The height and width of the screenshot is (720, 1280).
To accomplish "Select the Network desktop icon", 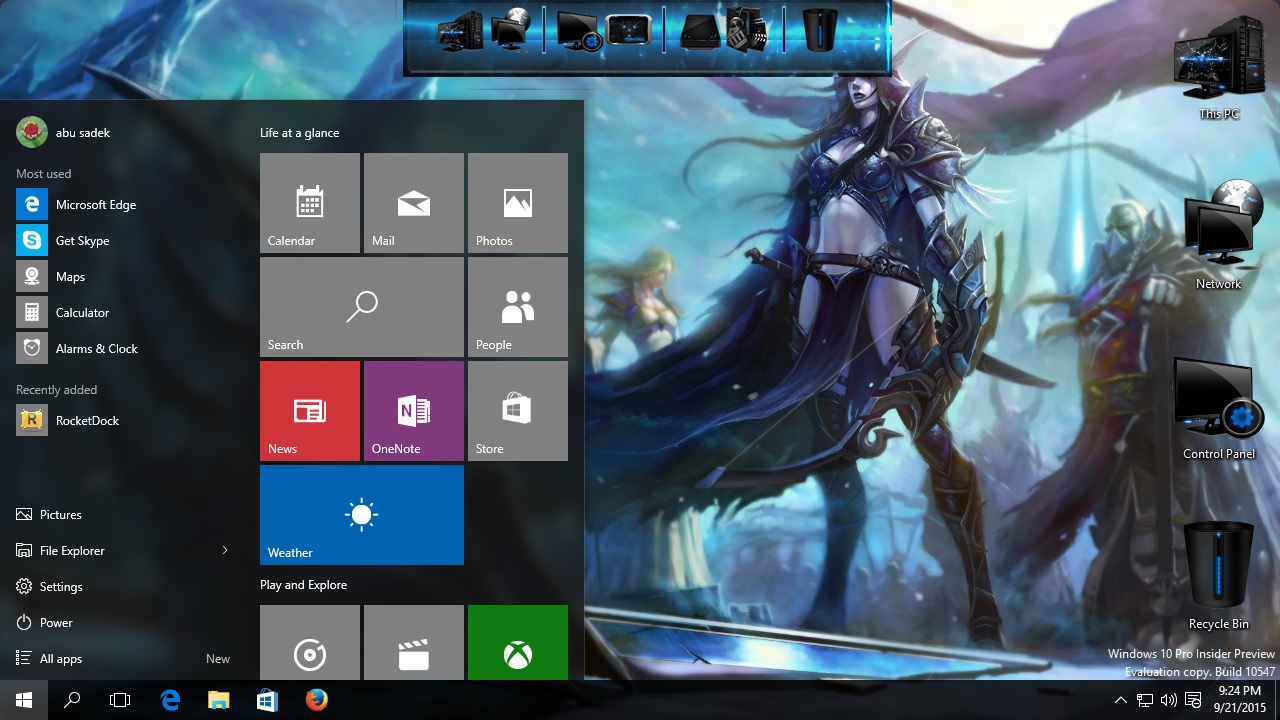I will pos(1218,236).
